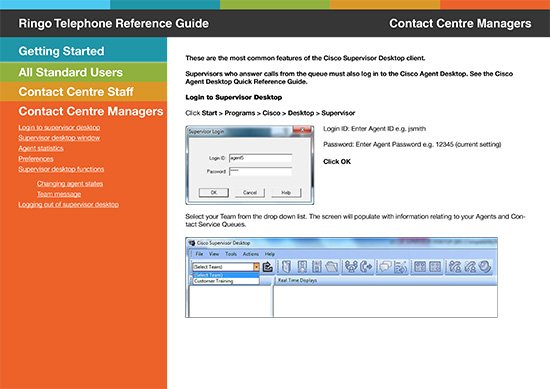Viewport: 550px width, 389px height.
Task: Click the Refresh icon beside team dropdown
Action: pyautogui.click(x=268, y=267)
